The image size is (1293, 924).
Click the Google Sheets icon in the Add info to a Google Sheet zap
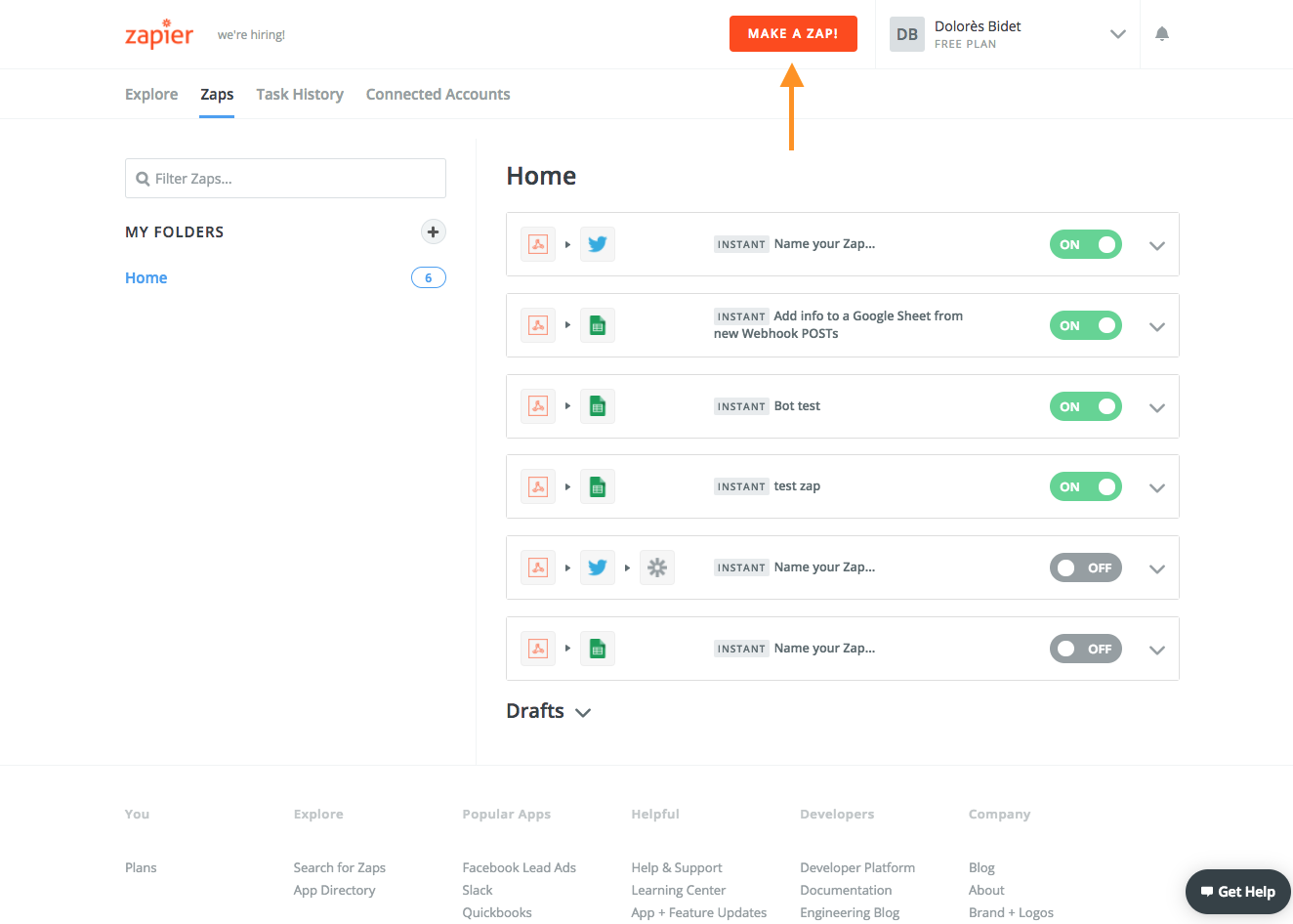[x=598, y=325]
